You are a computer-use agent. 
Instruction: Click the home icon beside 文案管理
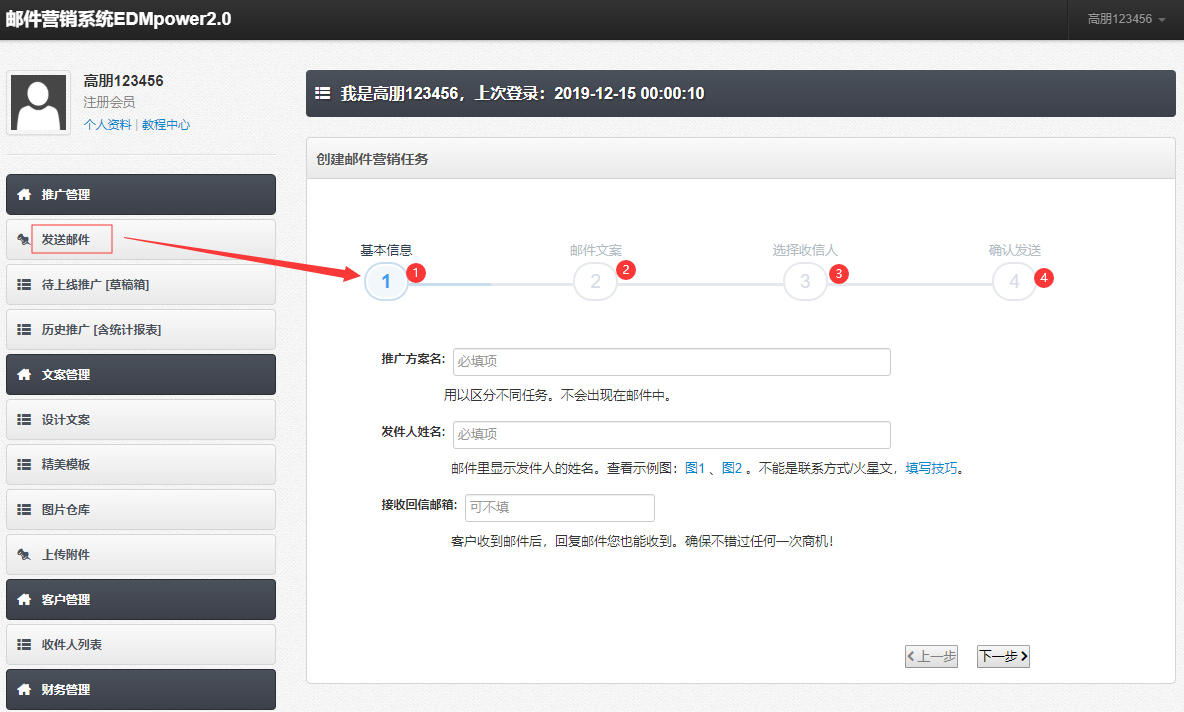coord(24,374)
